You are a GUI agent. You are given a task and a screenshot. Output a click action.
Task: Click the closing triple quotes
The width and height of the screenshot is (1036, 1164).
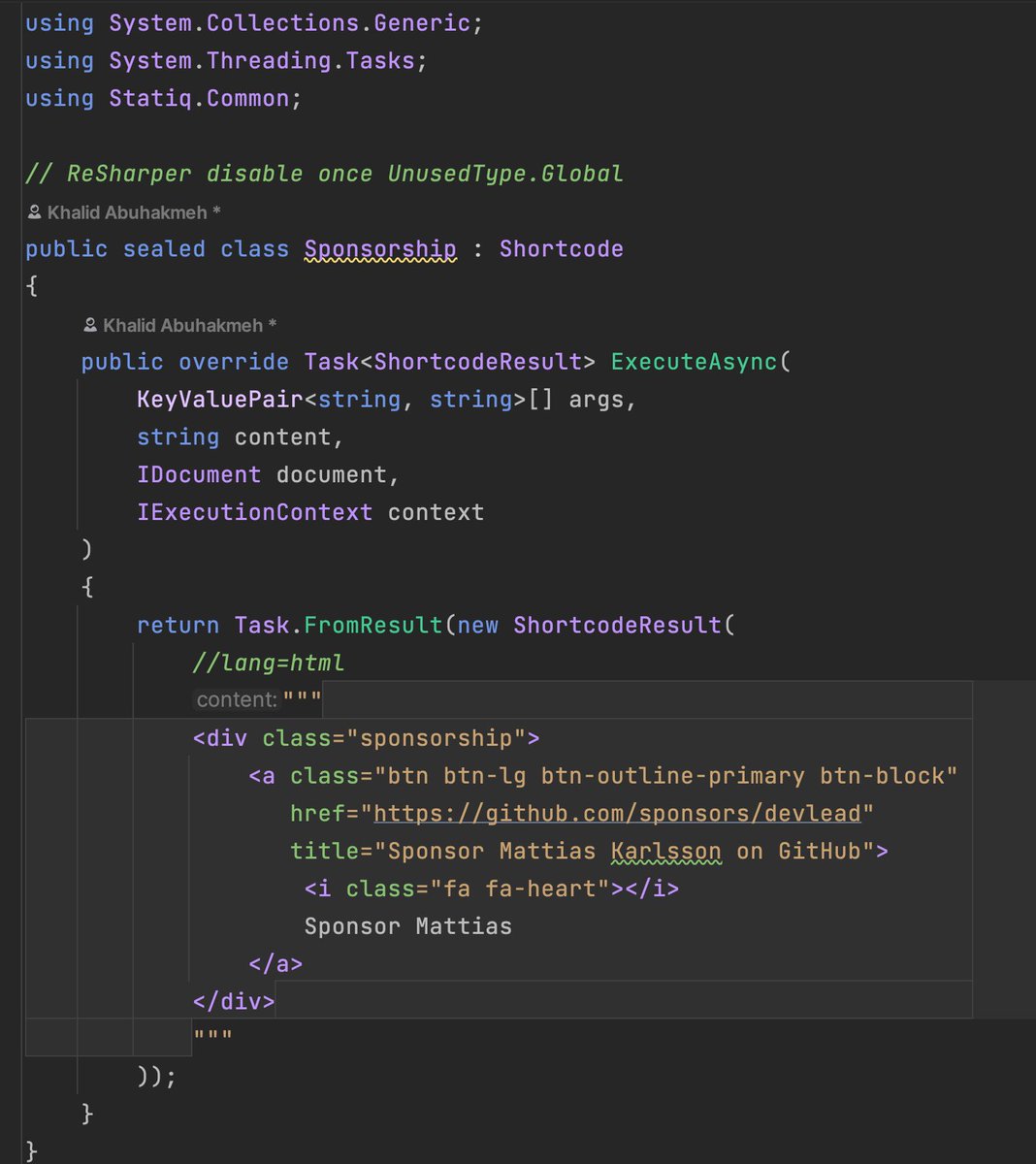(212, 1036)
